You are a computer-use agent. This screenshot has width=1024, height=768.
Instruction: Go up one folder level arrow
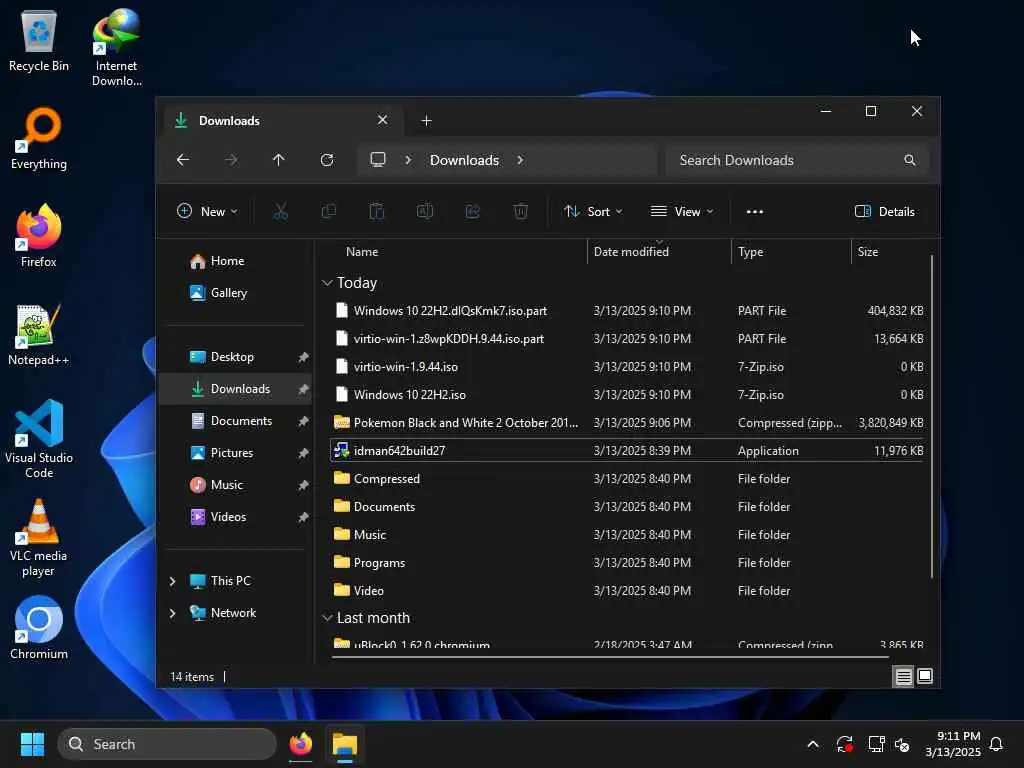pyautogui.click(x=279, y=160)
